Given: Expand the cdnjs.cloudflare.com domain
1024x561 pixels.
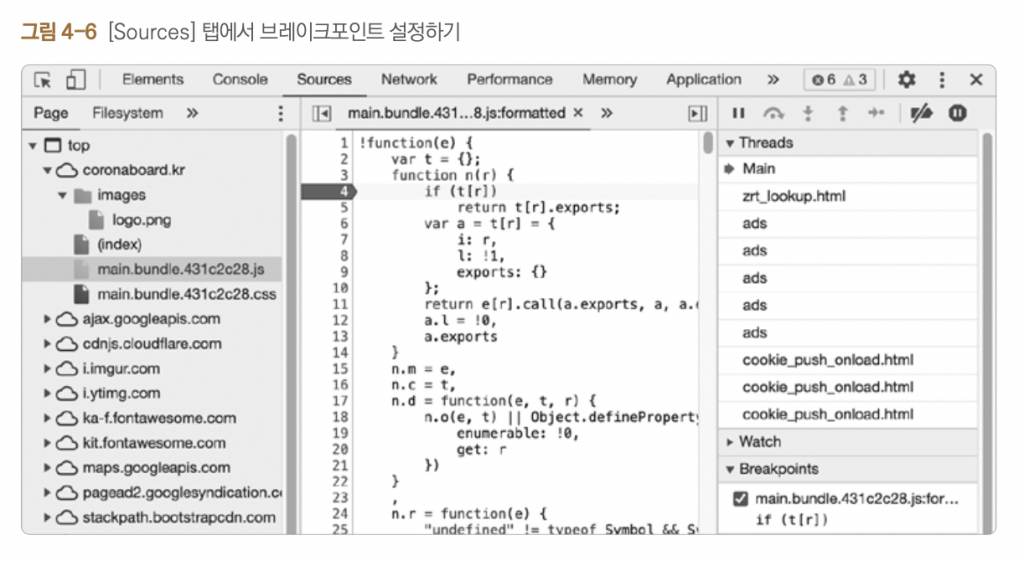Looking at the screenshot, I should click(x=47, y=344).
